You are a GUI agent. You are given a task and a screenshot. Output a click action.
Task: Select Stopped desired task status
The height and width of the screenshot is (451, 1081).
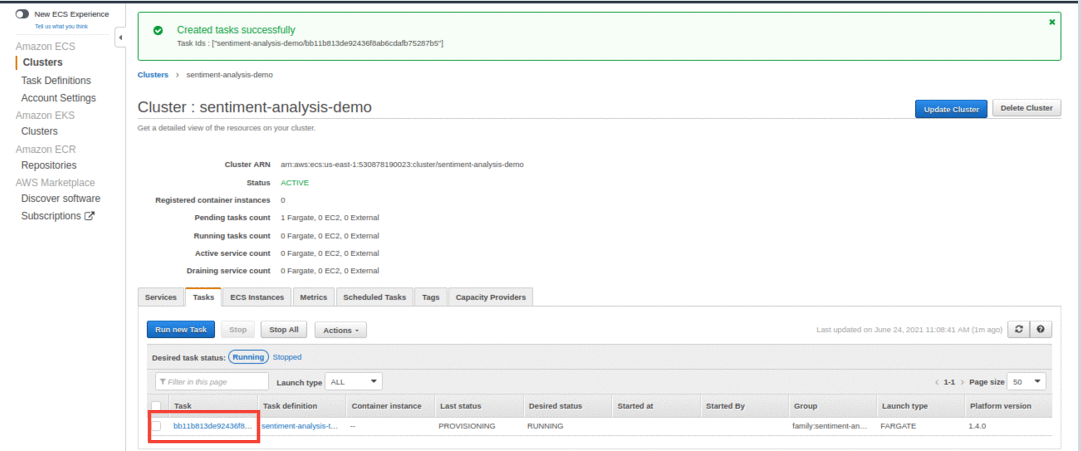[287, 357]
